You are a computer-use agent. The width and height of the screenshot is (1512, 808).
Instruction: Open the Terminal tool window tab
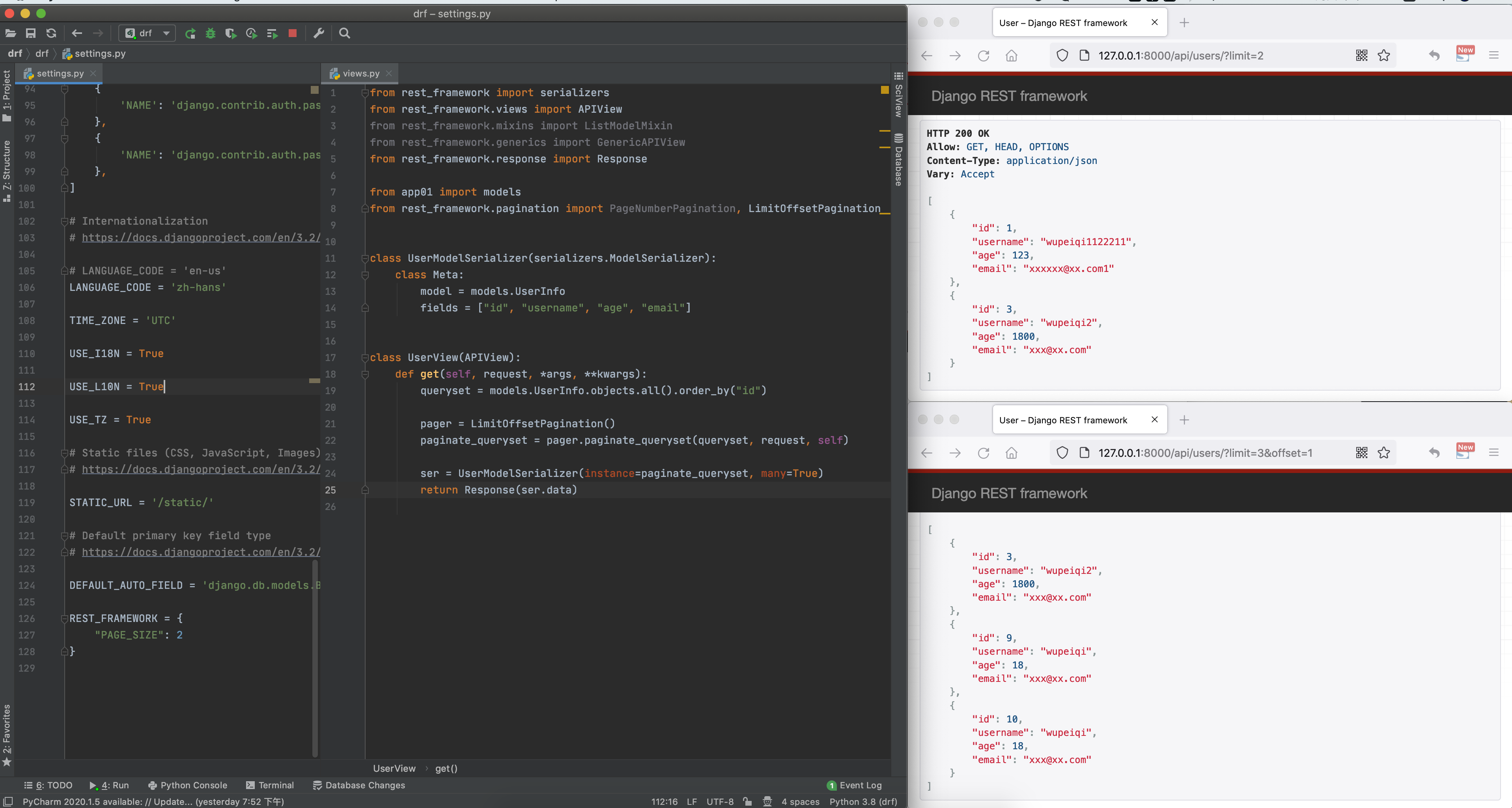(x=270, y=785)
